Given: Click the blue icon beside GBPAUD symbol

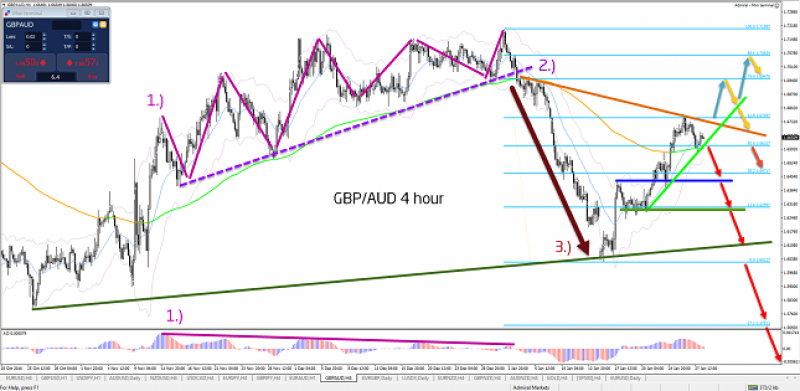Looking at the screenshot, I should coord(95,25).
